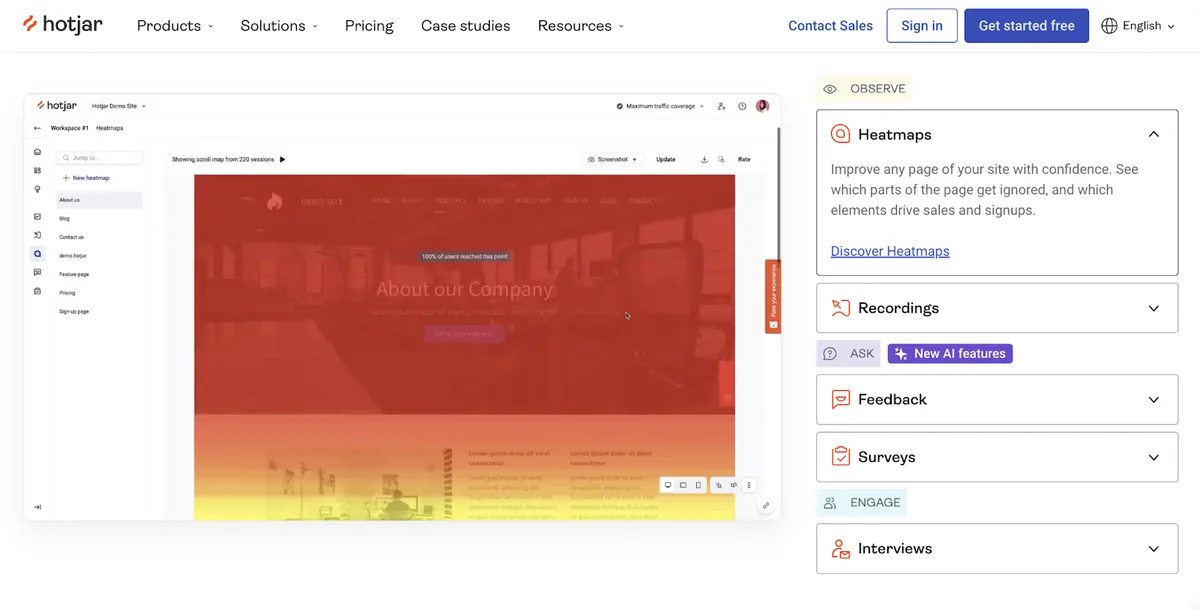Click the Workspace #1 breadcrumb
The width and height of the screenshot is (1200, 609).
pos(70,128)
